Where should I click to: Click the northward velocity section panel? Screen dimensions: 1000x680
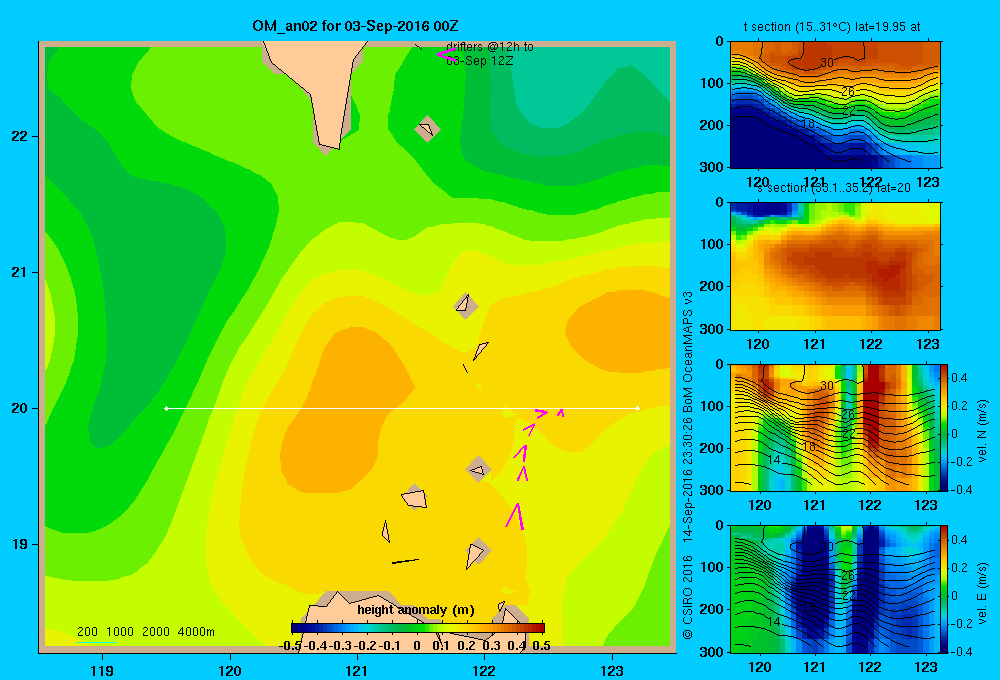[835, 427]
